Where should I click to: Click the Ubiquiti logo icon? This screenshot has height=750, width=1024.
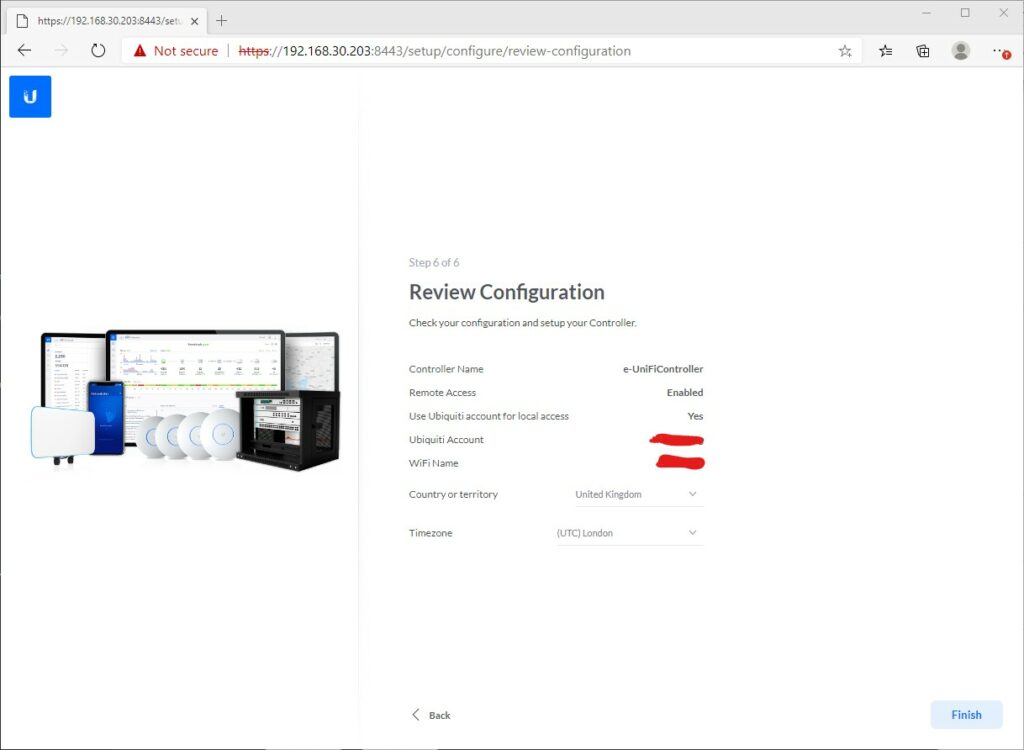point(30,97)
